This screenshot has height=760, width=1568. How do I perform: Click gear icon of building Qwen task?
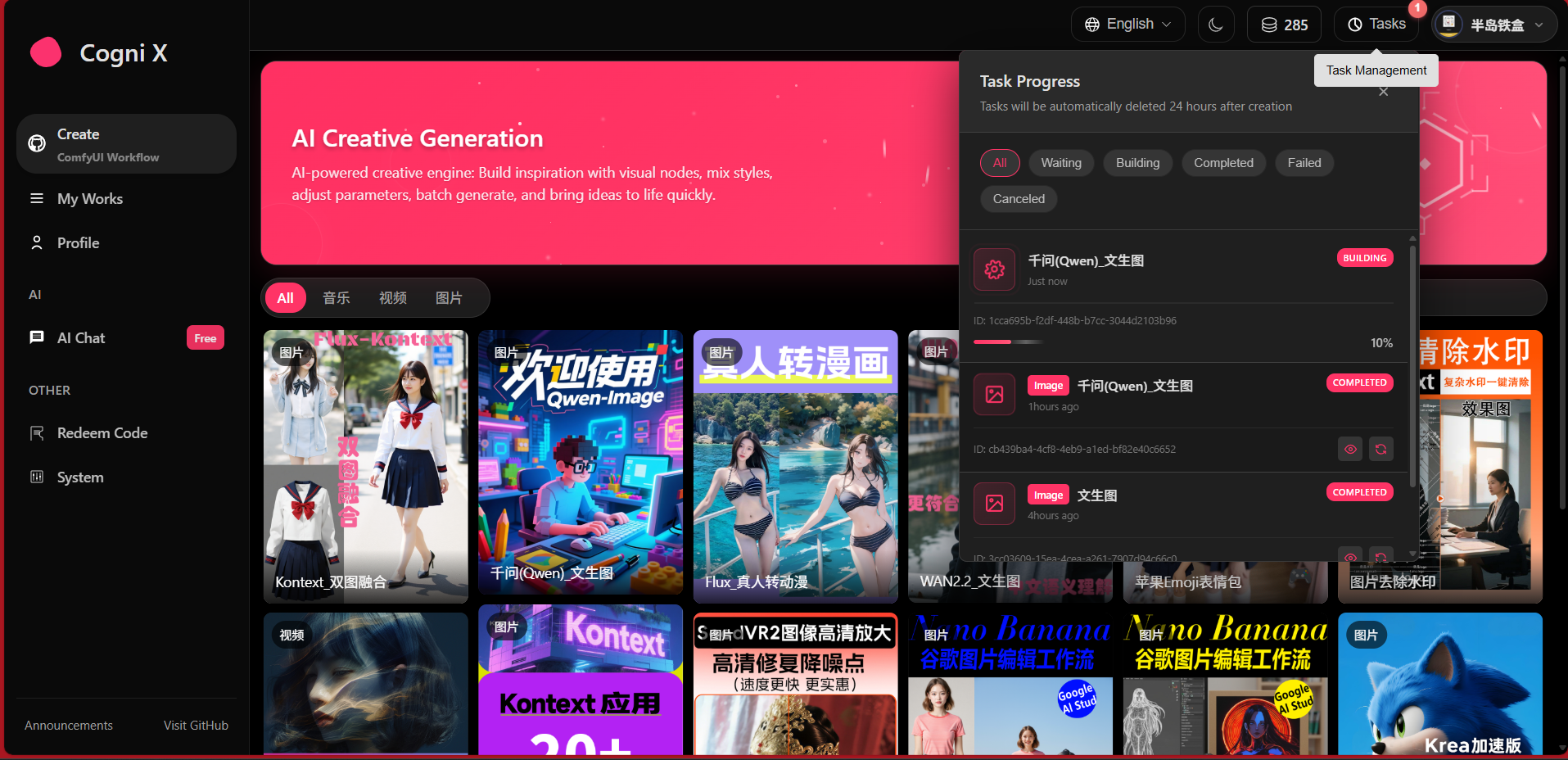[994, 269]
